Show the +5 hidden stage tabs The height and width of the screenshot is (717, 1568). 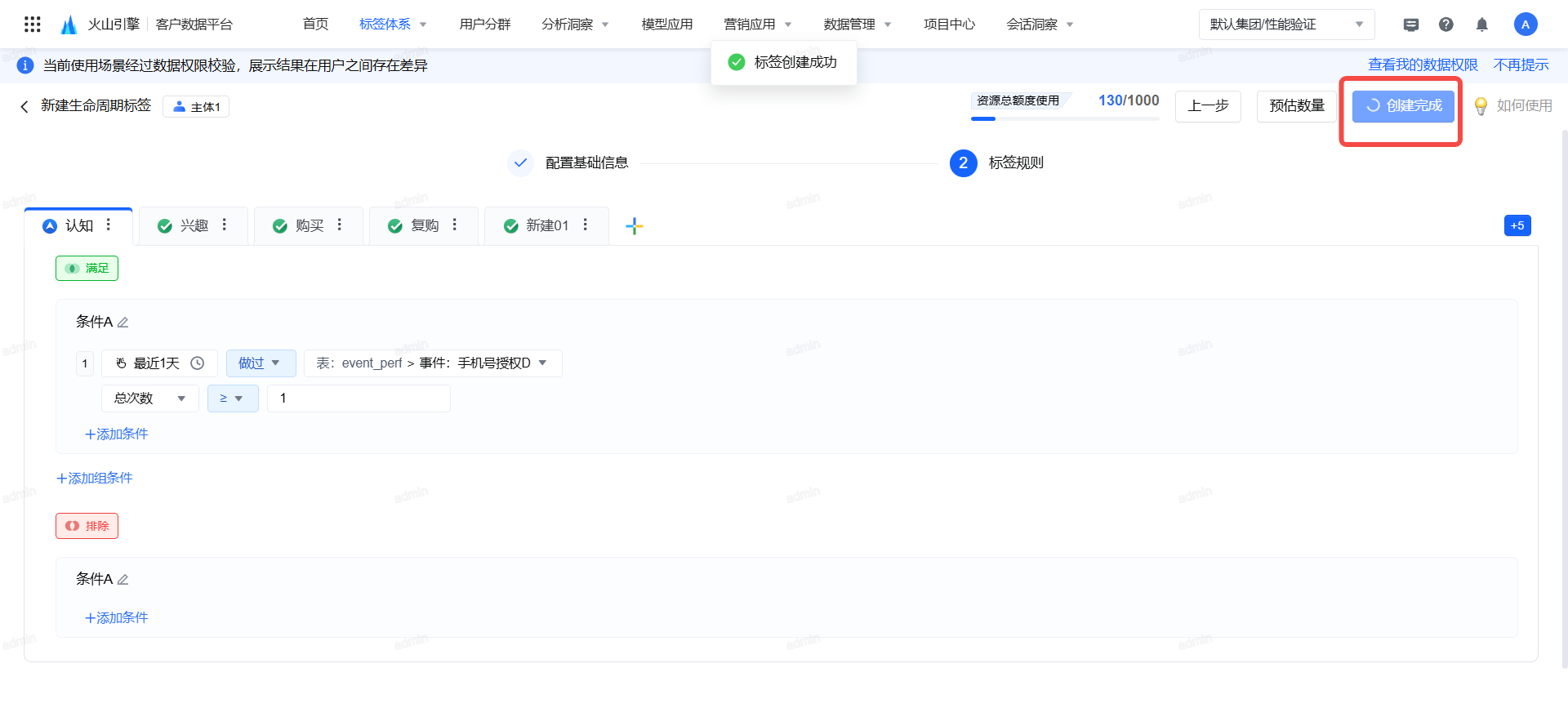point(1517,225)
